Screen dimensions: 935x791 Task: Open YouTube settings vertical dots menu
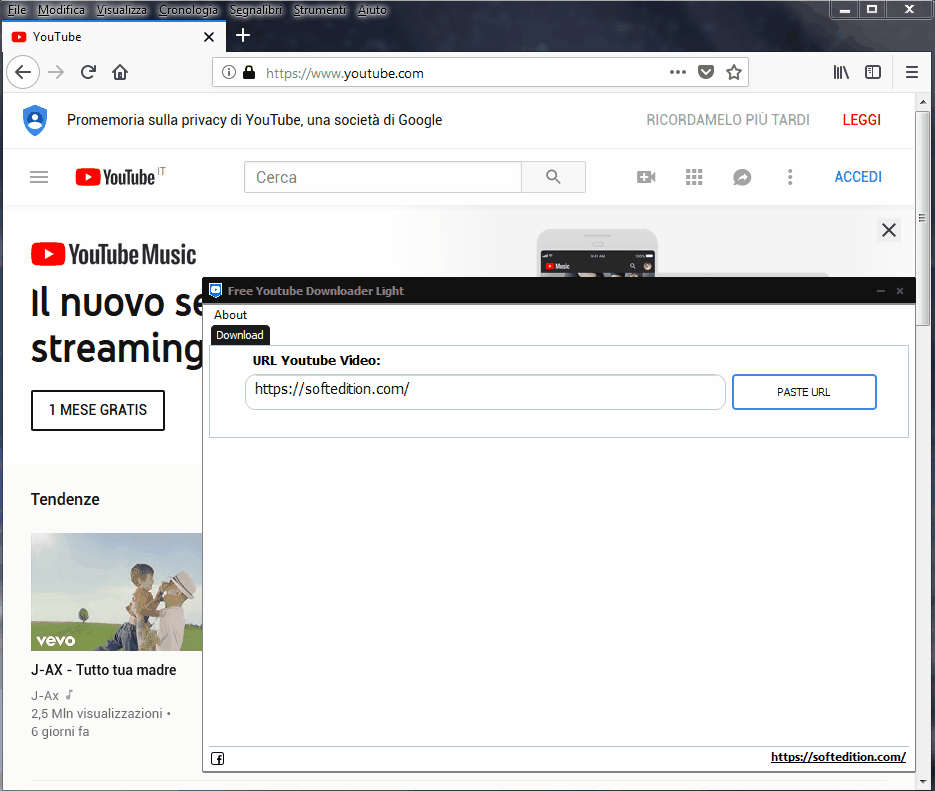click(790, 177)
